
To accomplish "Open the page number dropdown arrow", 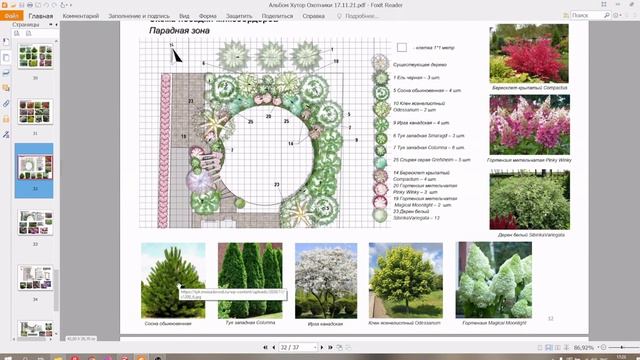I will pyautogui.click(x=315, y=347).
